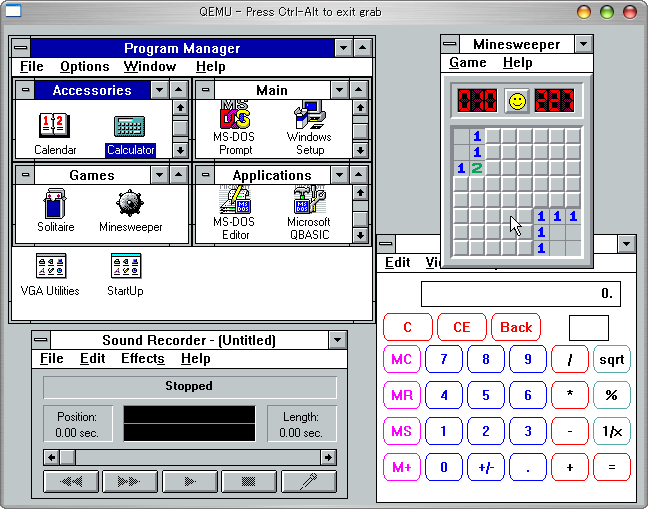Open Calculator Edit menu
The width and height of the screenshot is (648, 509).
pyautogui.click(x=397, y=262)
